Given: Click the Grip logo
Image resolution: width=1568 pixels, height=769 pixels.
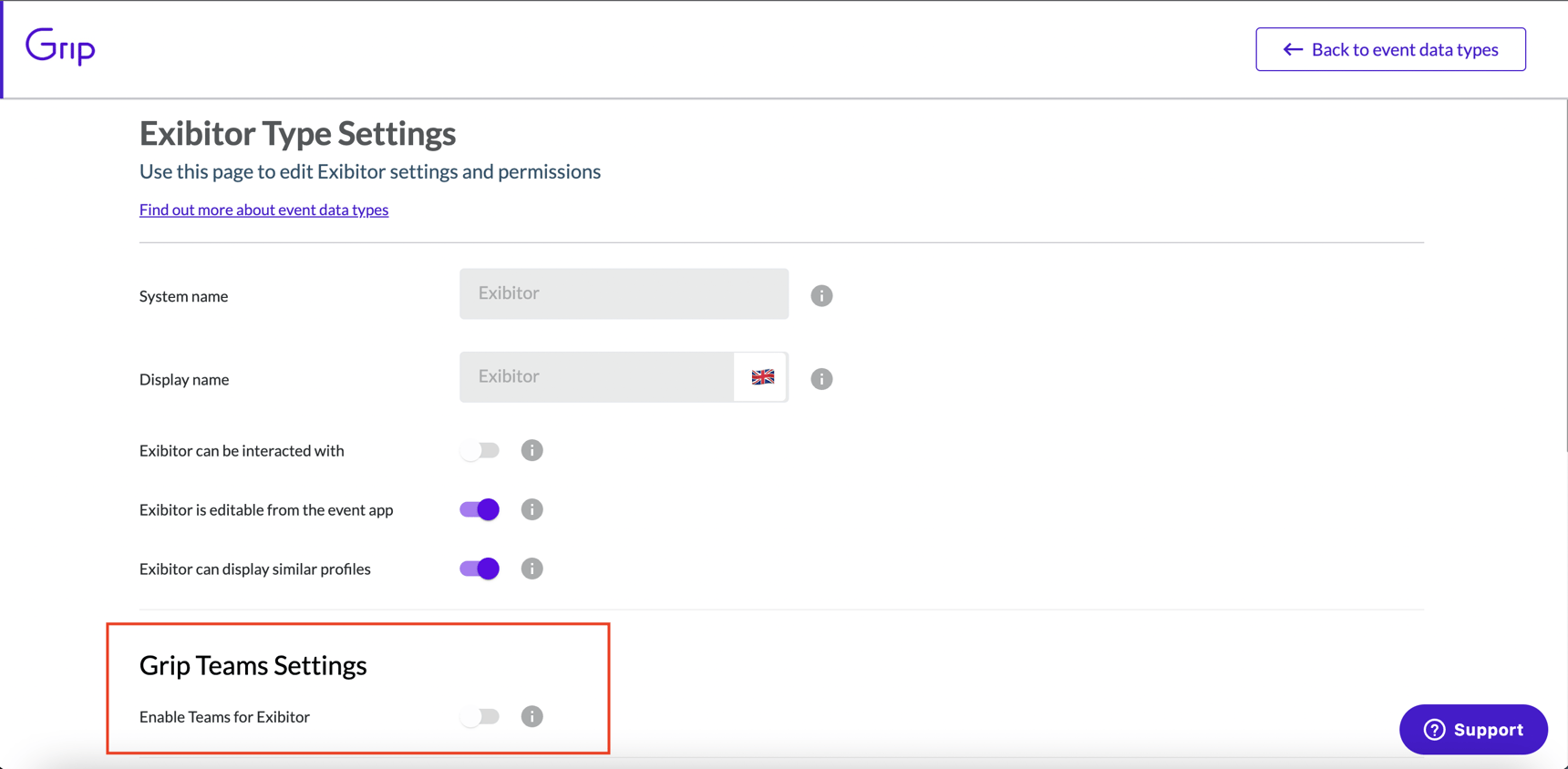Looking at the screenshot, I should click(x=59, y=46).
